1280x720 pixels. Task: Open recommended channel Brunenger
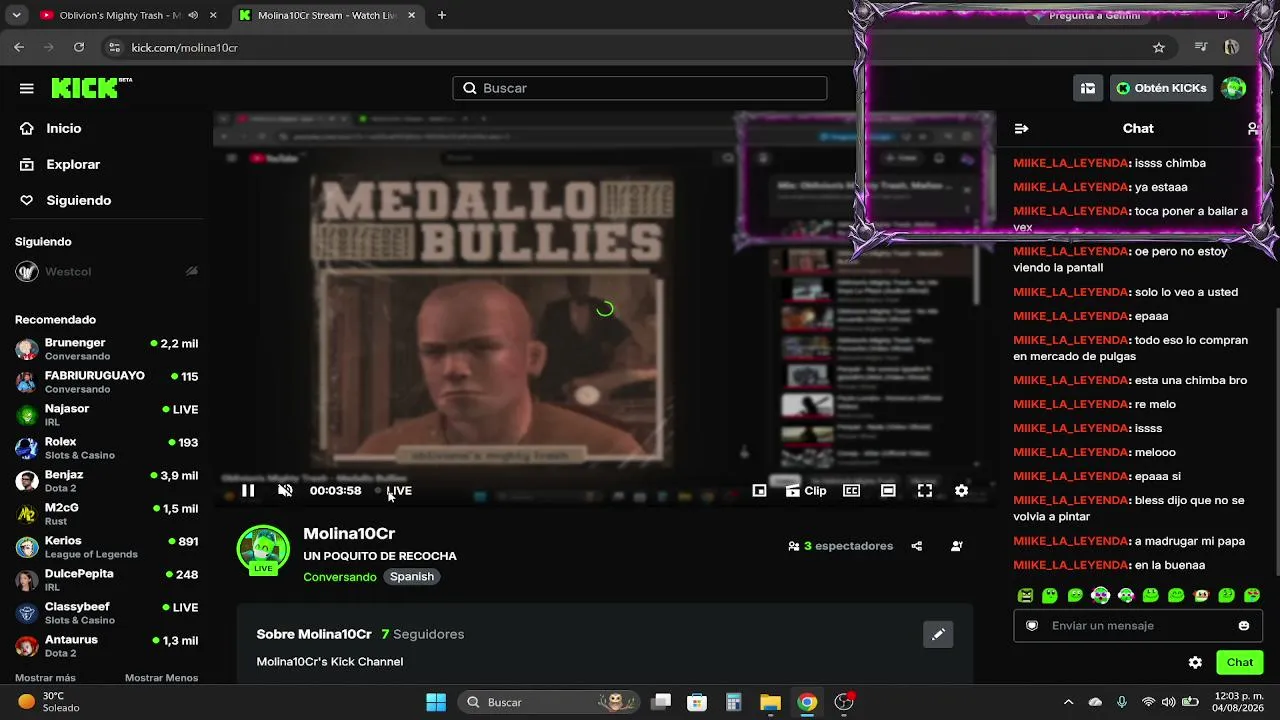point(106,349)
